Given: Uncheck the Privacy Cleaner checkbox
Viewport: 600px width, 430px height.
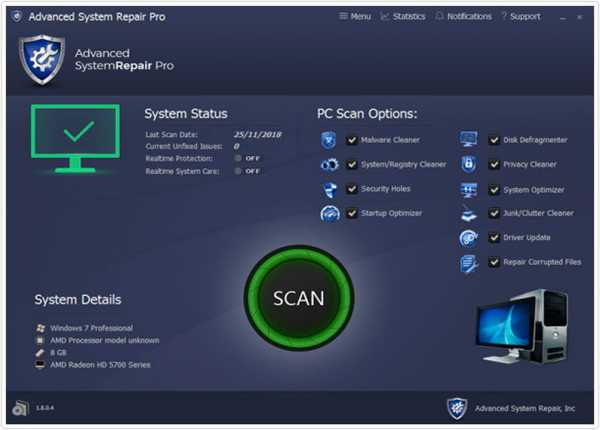Looking at the screenshot, I should click(494, 165).
